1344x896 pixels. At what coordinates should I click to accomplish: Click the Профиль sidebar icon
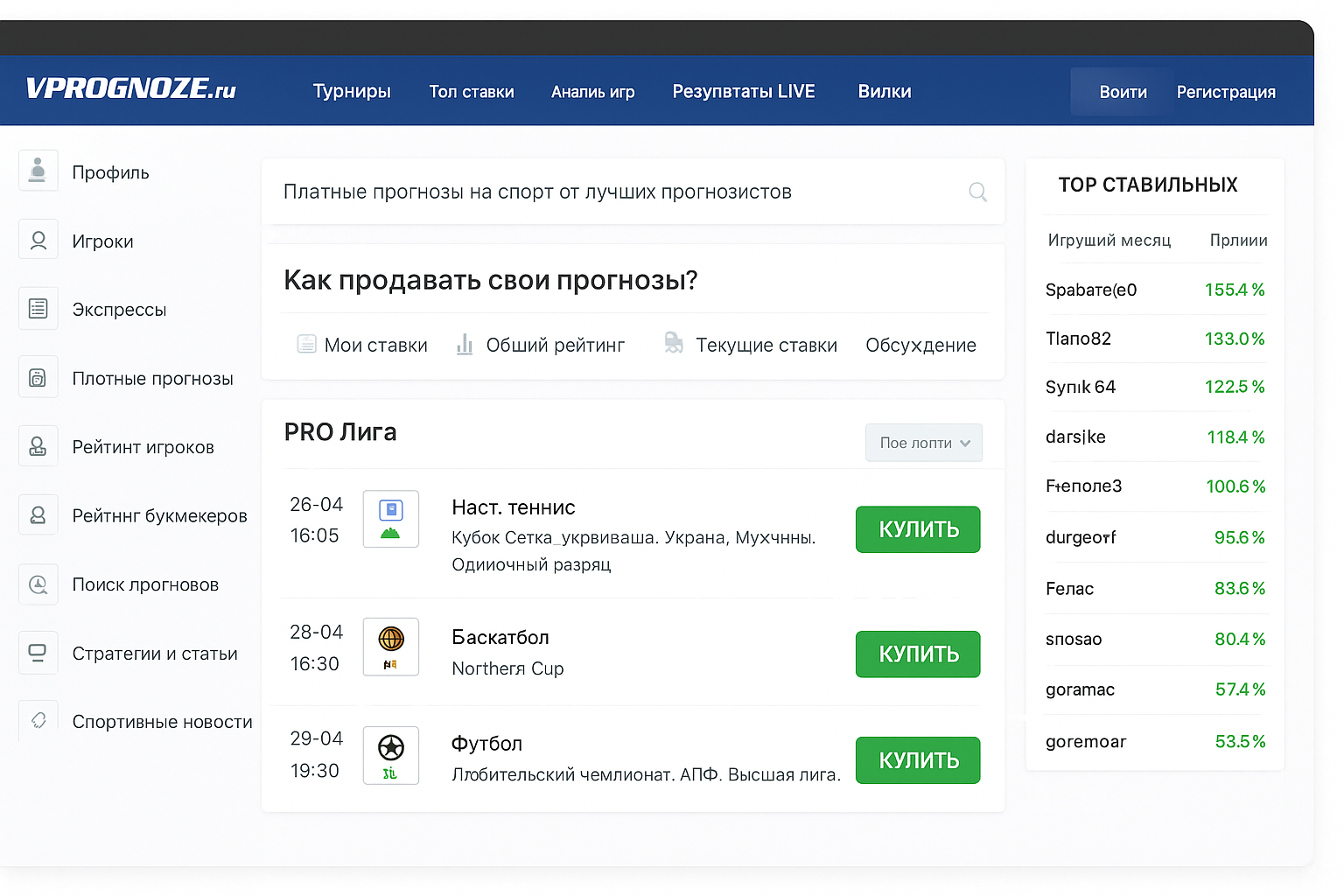38,171
